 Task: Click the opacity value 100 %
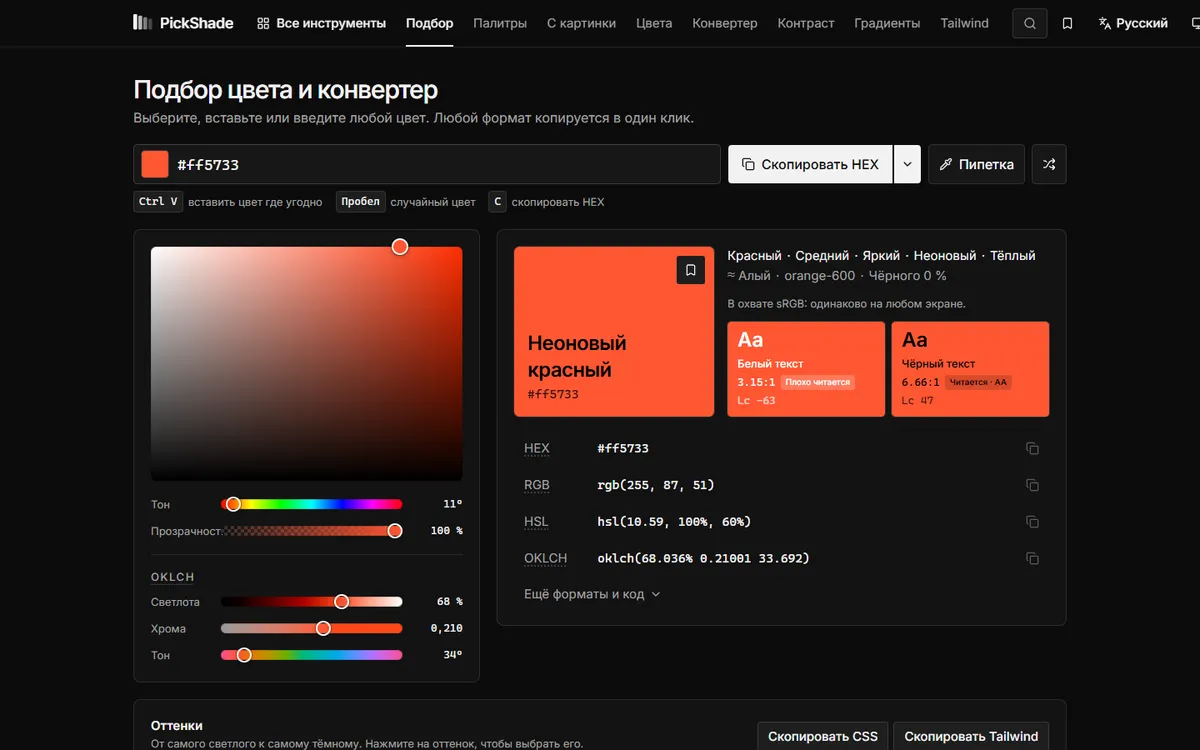446,531
